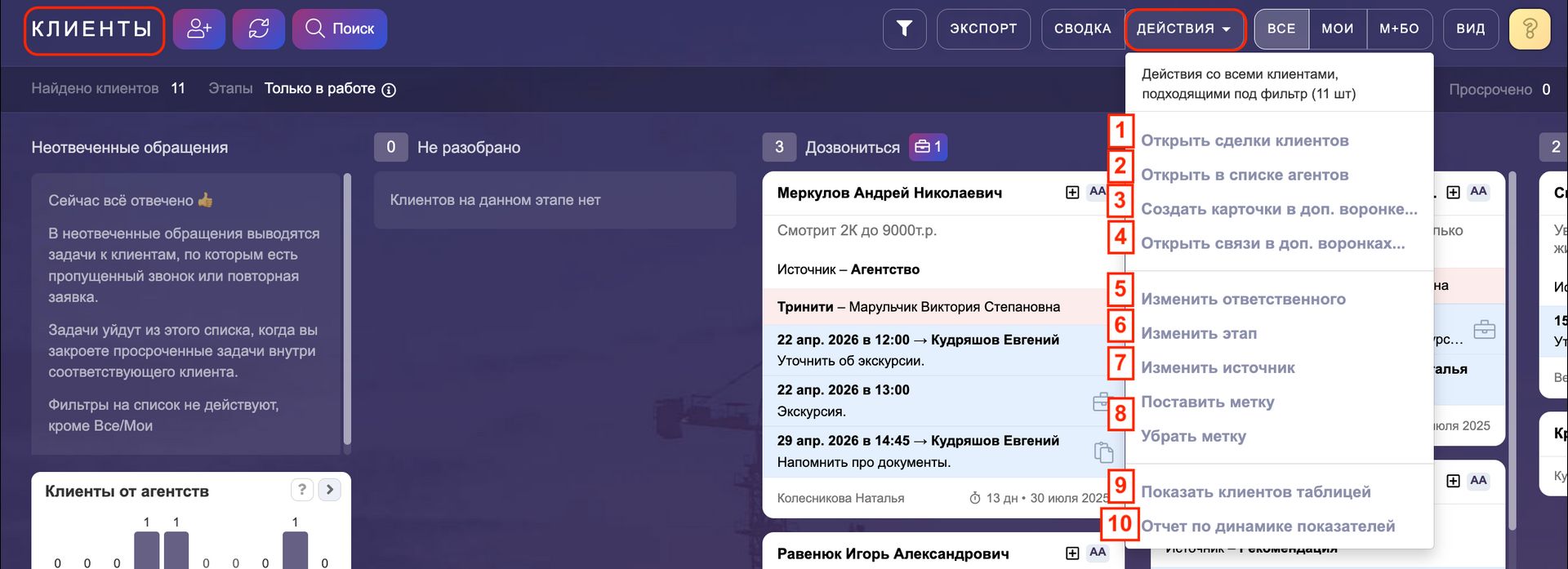Open the 'ВИД' view options

point(1470,29)
